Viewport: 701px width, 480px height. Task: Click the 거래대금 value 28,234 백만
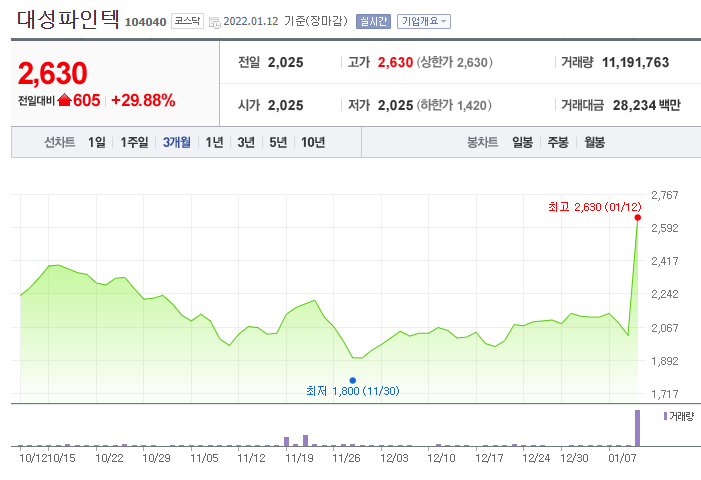click(x=646, y=105)
